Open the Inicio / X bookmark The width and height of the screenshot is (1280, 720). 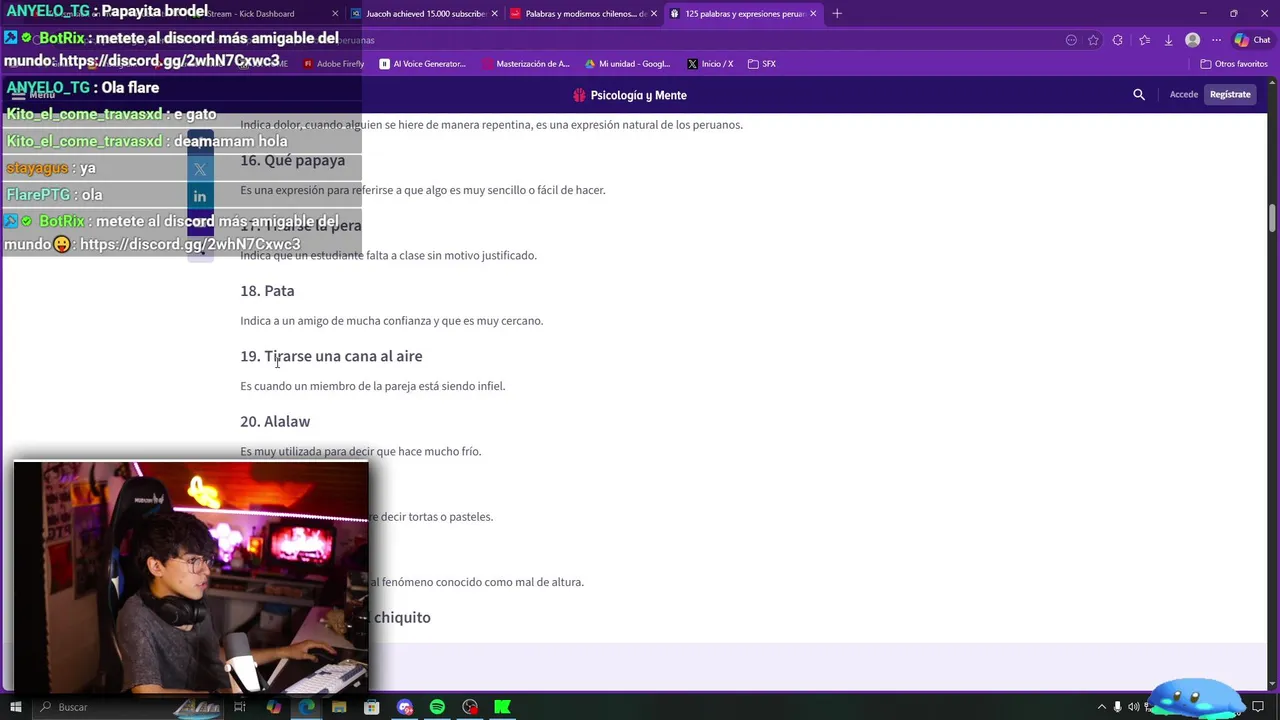tap(711, 64)
